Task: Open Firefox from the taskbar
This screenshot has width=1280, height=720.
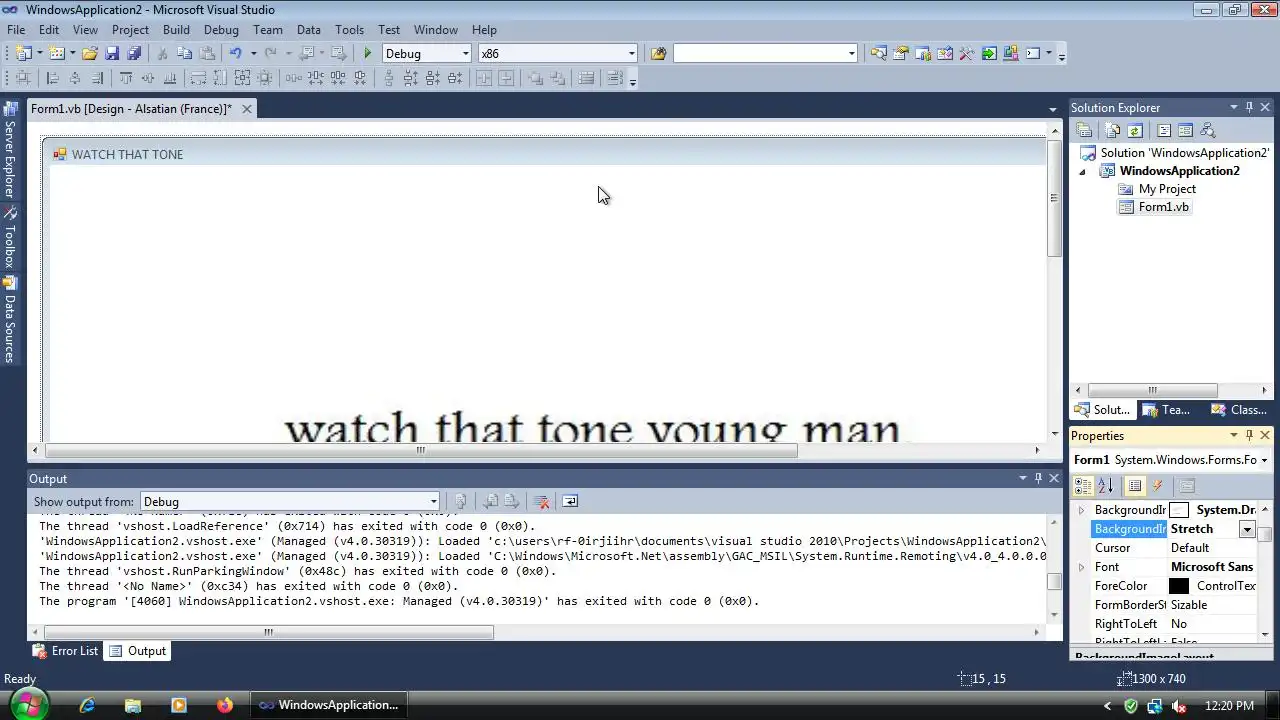Action: pyautogui.click(x=224, y=705)
